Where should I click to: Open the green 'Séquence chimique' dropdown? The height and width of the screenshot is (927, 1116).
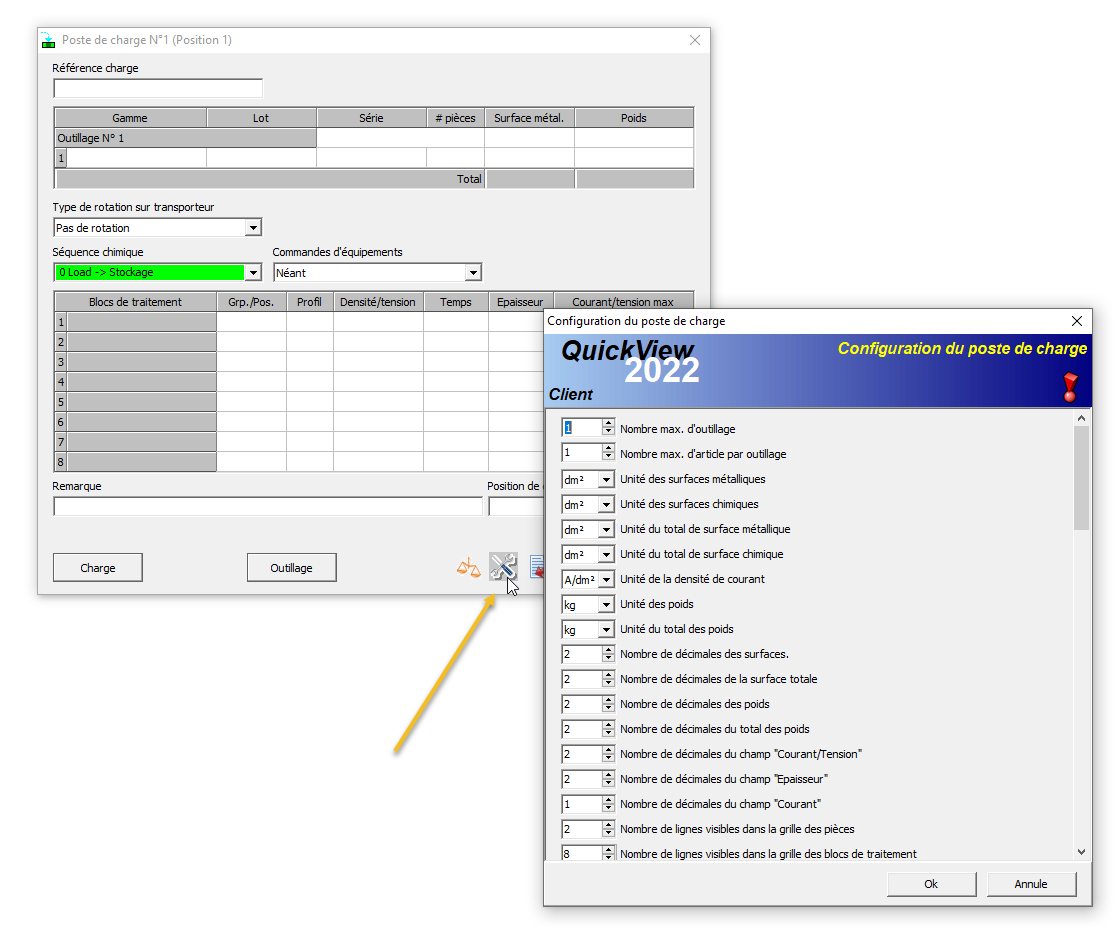(253, 272)
